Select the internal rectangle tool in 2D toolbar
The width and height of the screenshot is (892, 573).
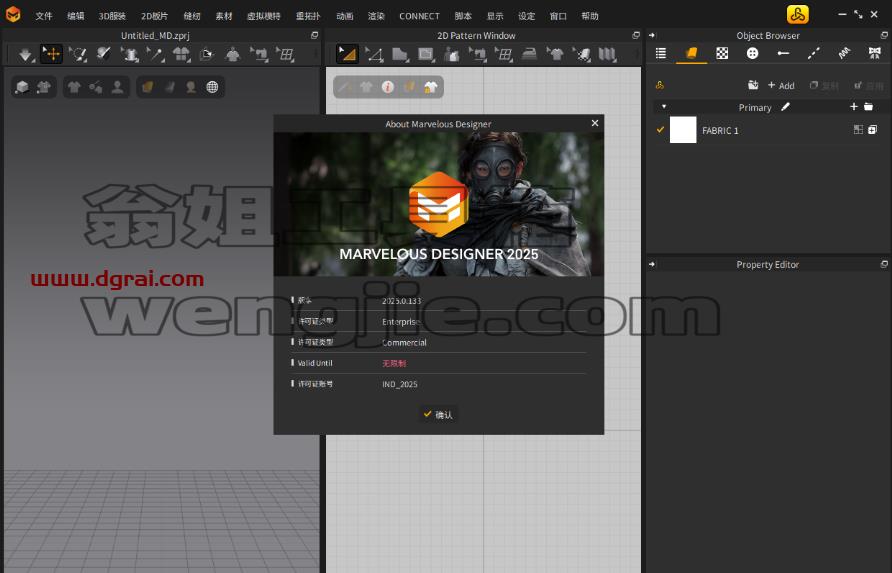coord(426,55)
